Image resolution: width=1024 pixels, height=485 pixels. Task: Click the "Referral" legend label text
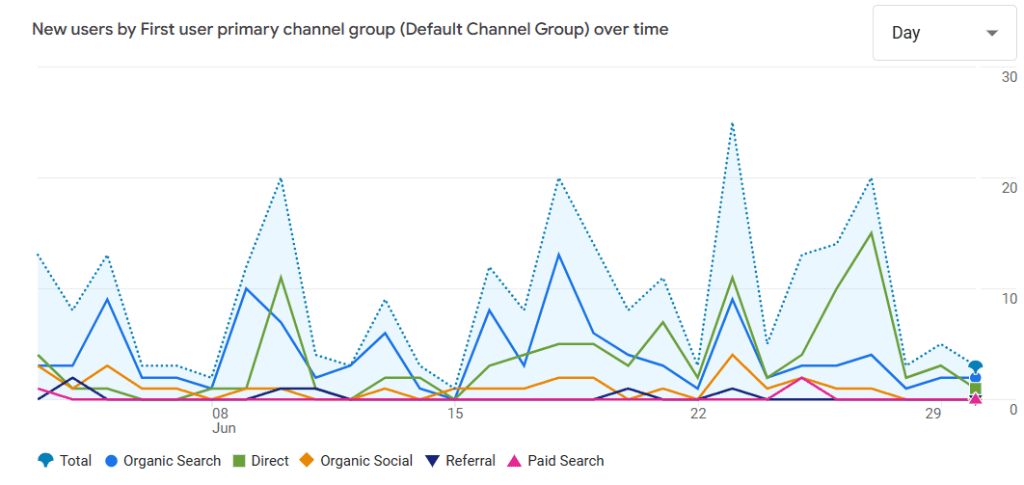click(470, 461)
